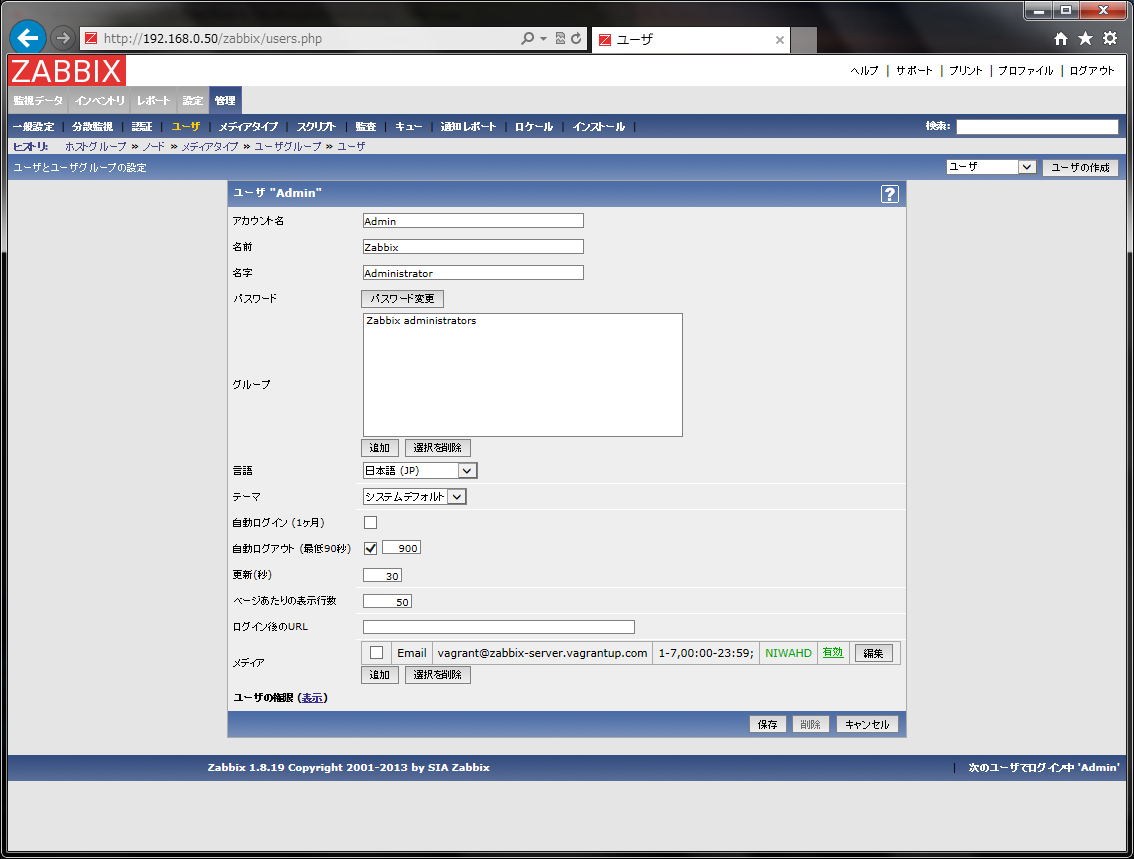This screenshot has height=859, width=1134.
Task: Select the 管理 main menu tab
Action: pyautogui.click(x=225, y=101)
